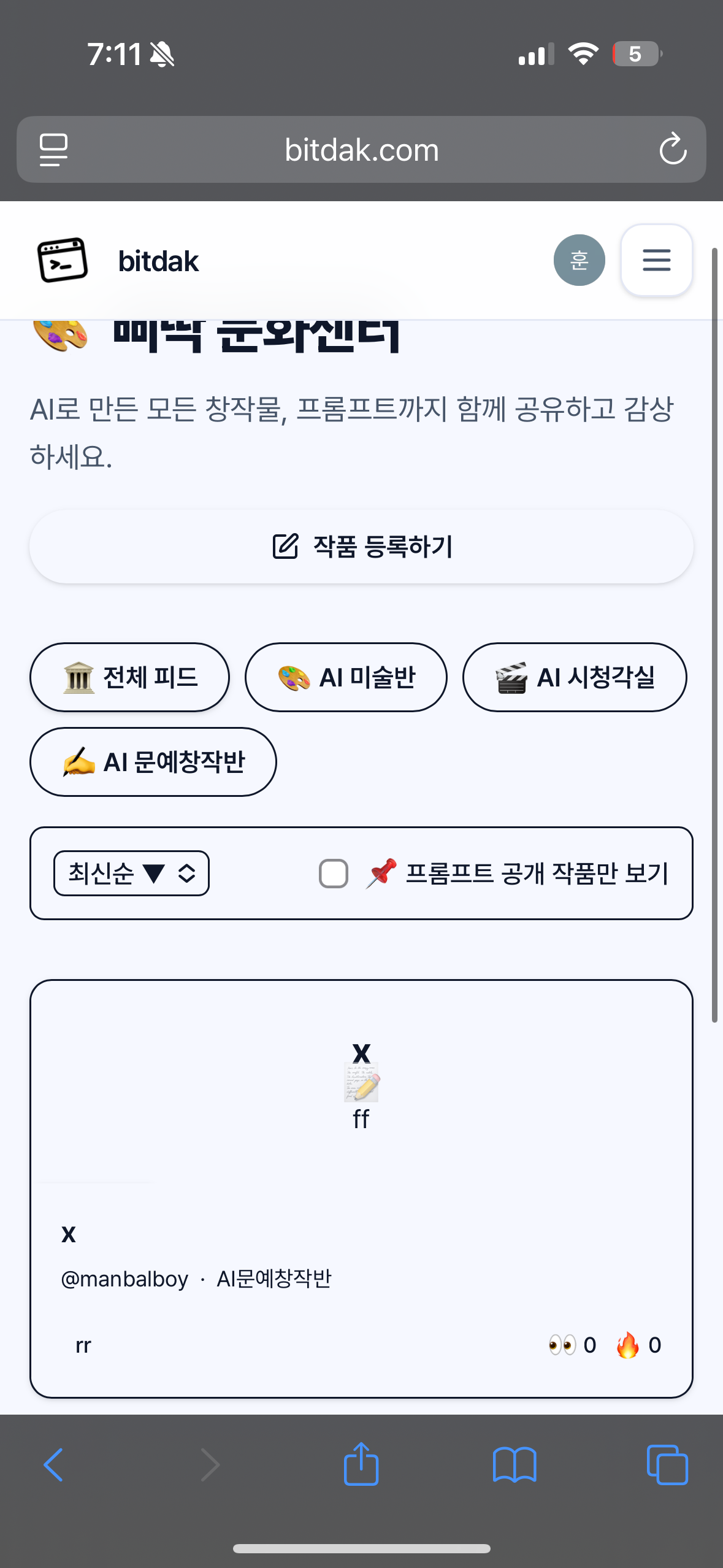Click the fire reaction count on post

coord(639,1345)
